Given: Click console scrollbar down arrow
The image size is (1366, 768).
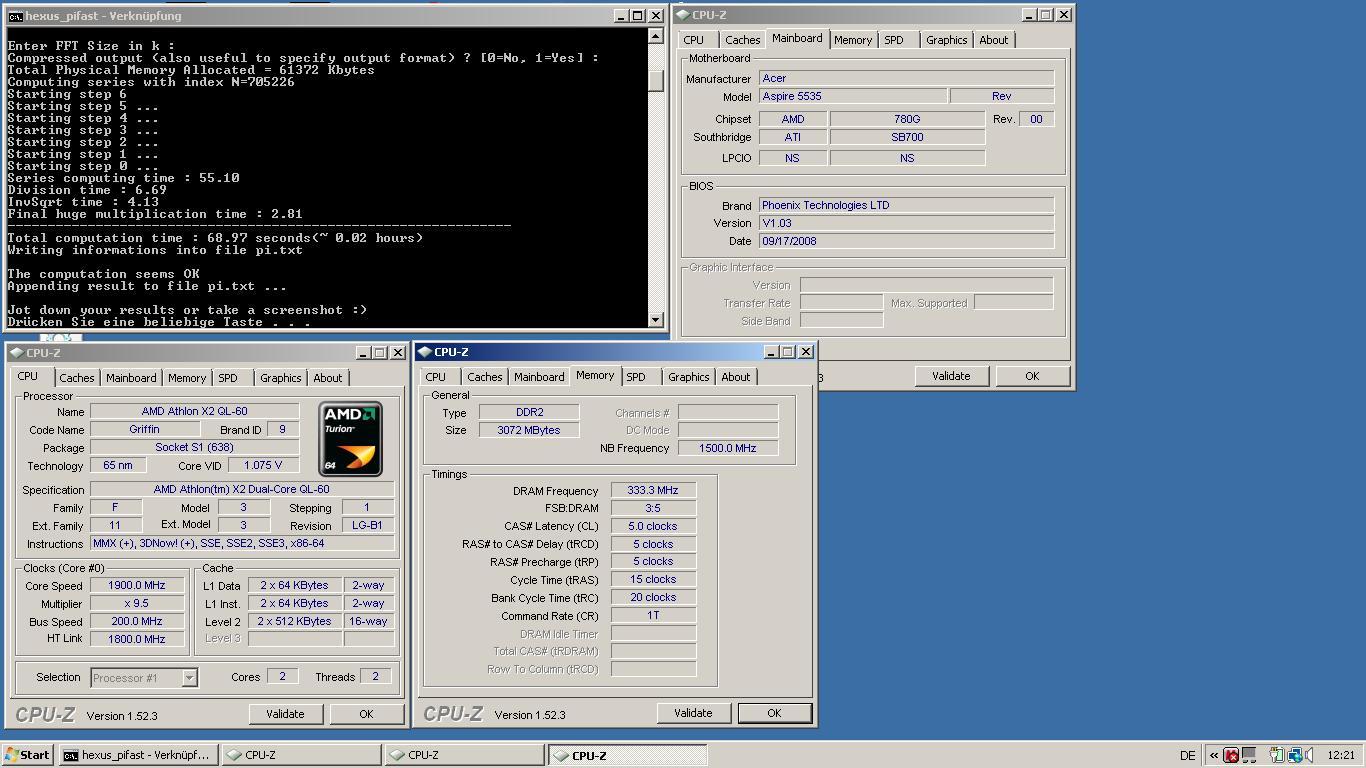Looking at the screenshot, I should point(656,320).
